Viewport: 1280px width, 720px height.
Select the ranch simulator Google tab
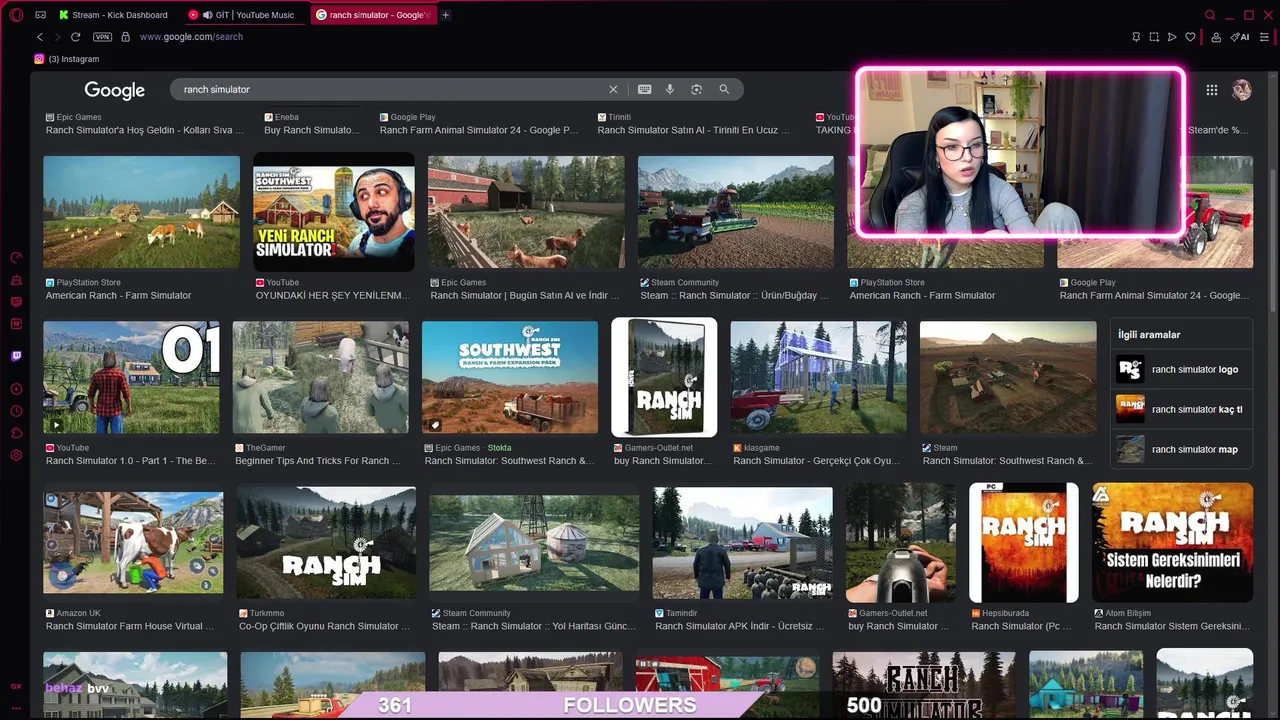coord(372,15)
